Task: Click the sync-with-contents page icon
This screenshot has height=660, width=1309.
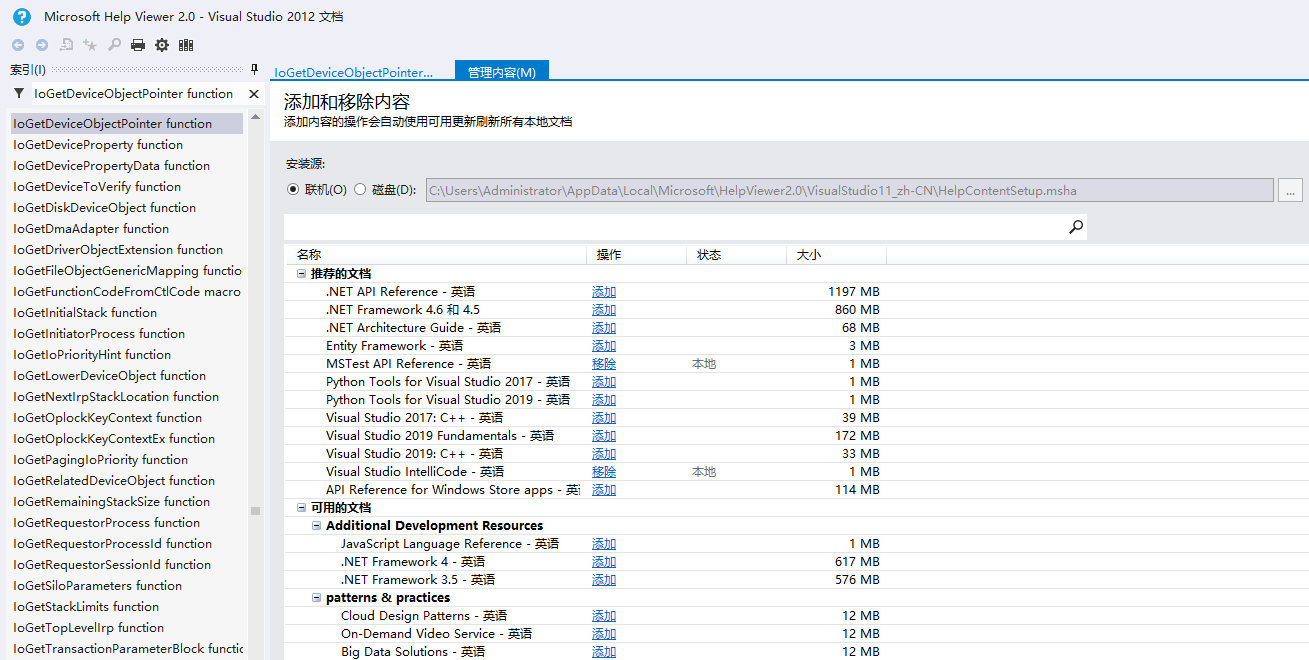Action: [x=65, y=45]
